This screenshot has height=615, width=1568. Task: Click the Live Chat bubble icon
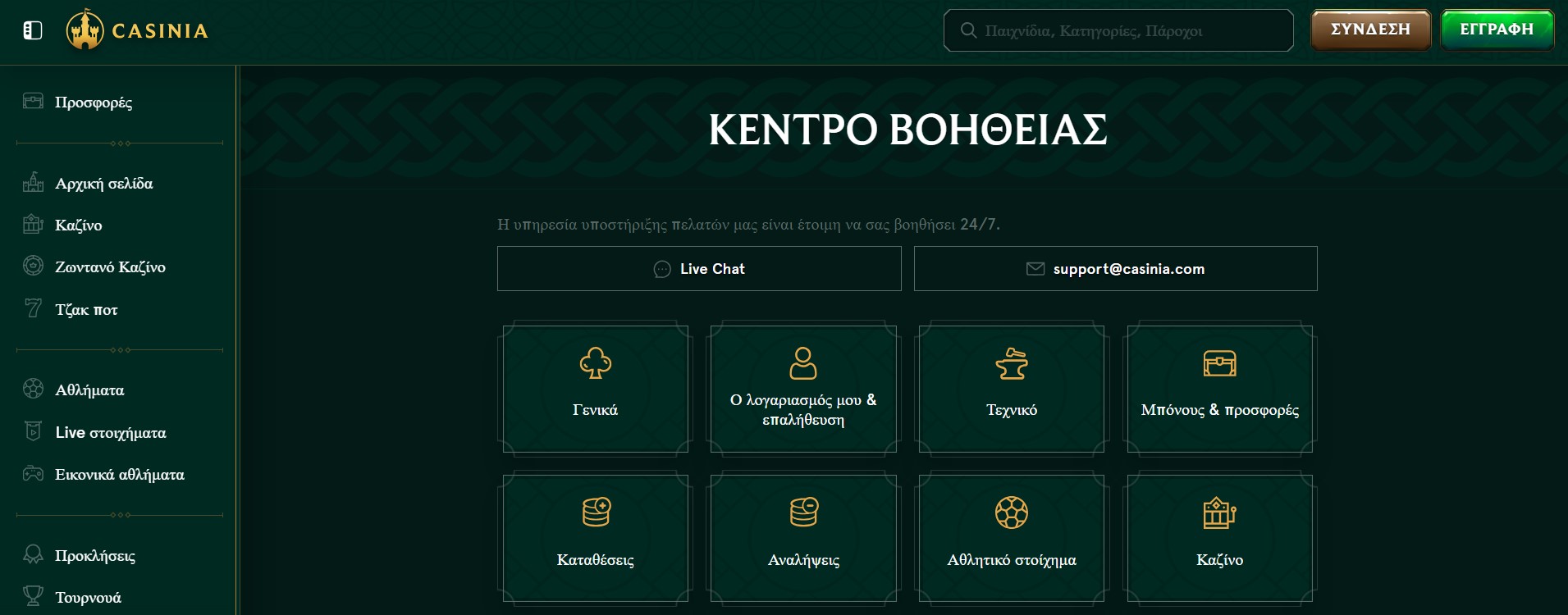(662, 270)
